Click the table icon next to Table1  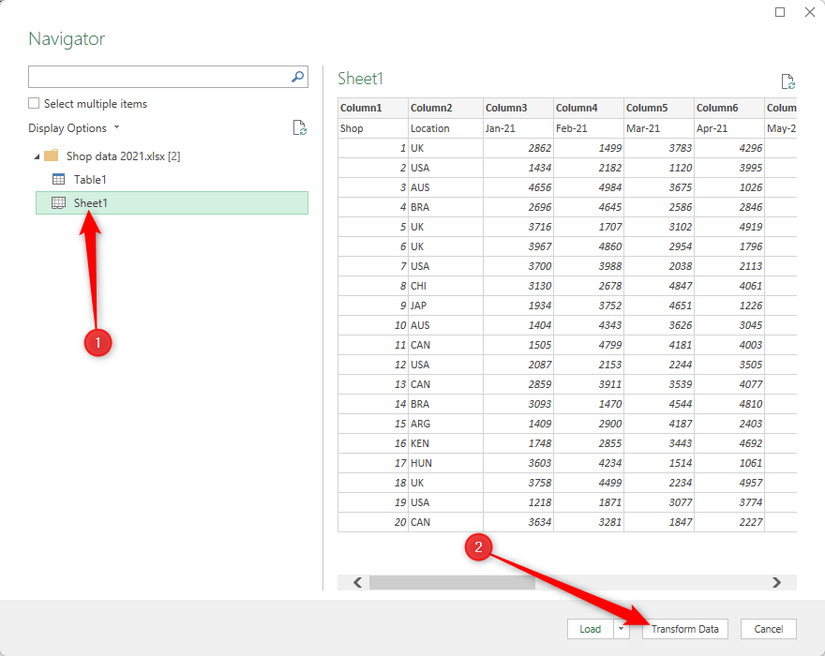tap(57, 179)
